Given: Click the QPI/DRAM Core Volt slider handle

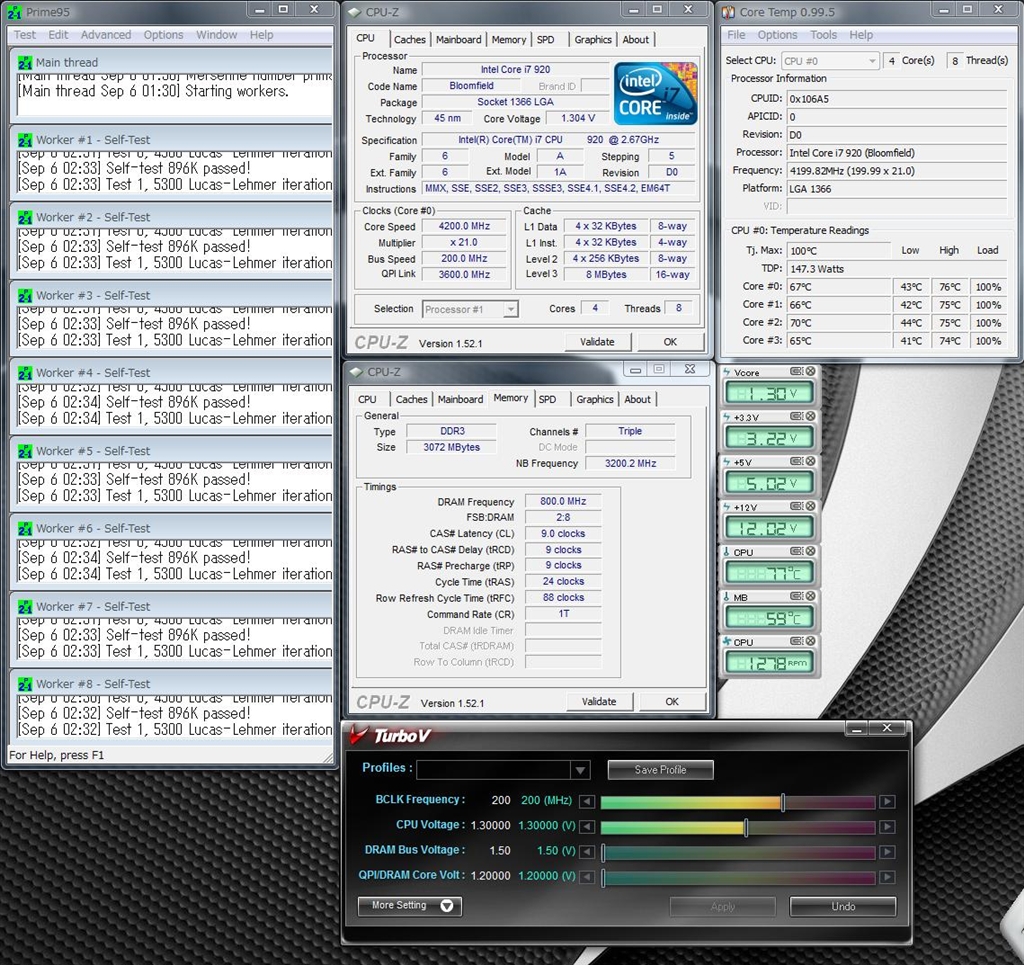Looking at the screenshot, I should [x=603, y=878].
